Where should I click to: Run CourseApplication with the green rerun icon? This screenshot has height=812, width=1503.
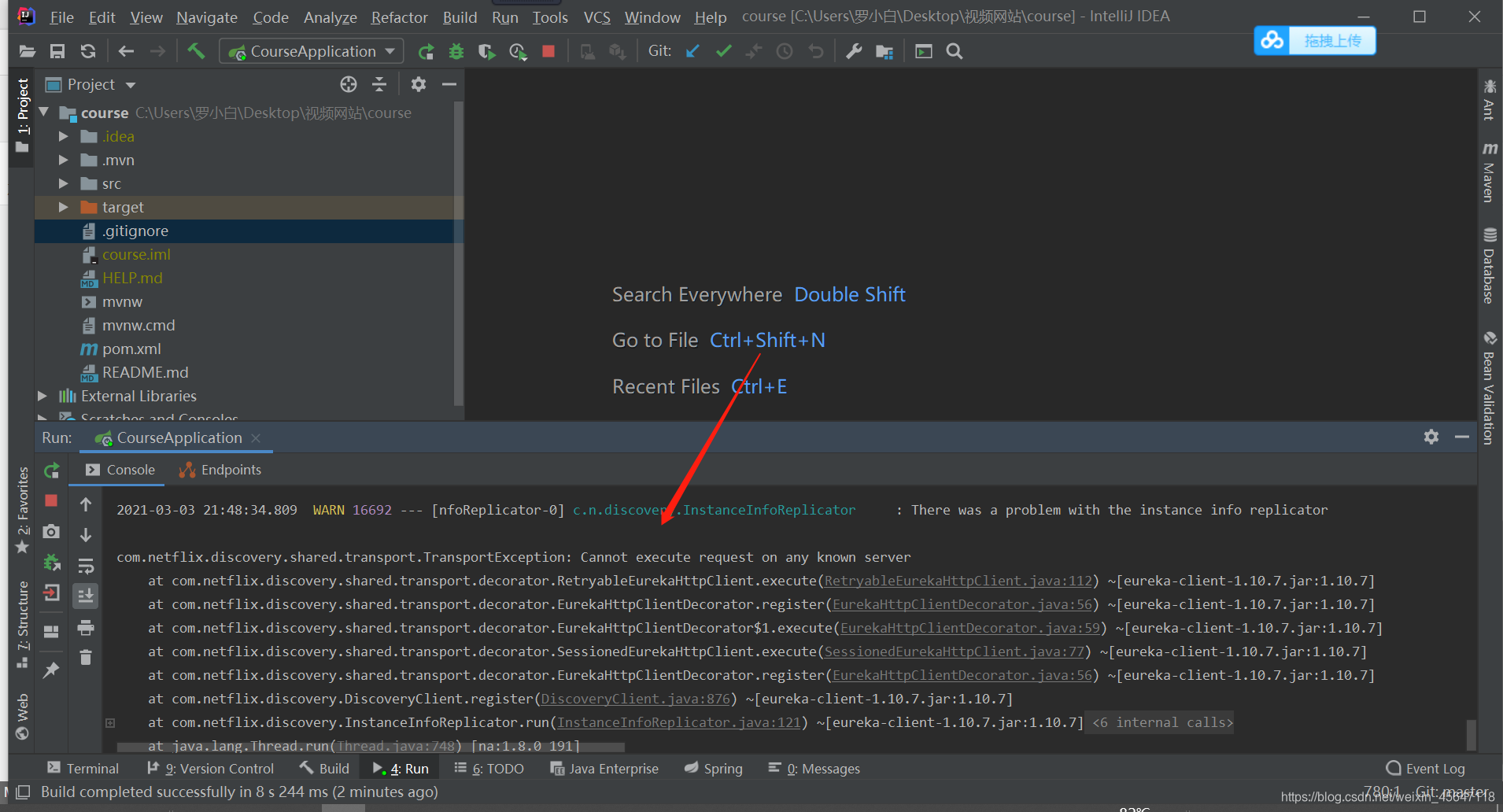click(x=426, y=52)
